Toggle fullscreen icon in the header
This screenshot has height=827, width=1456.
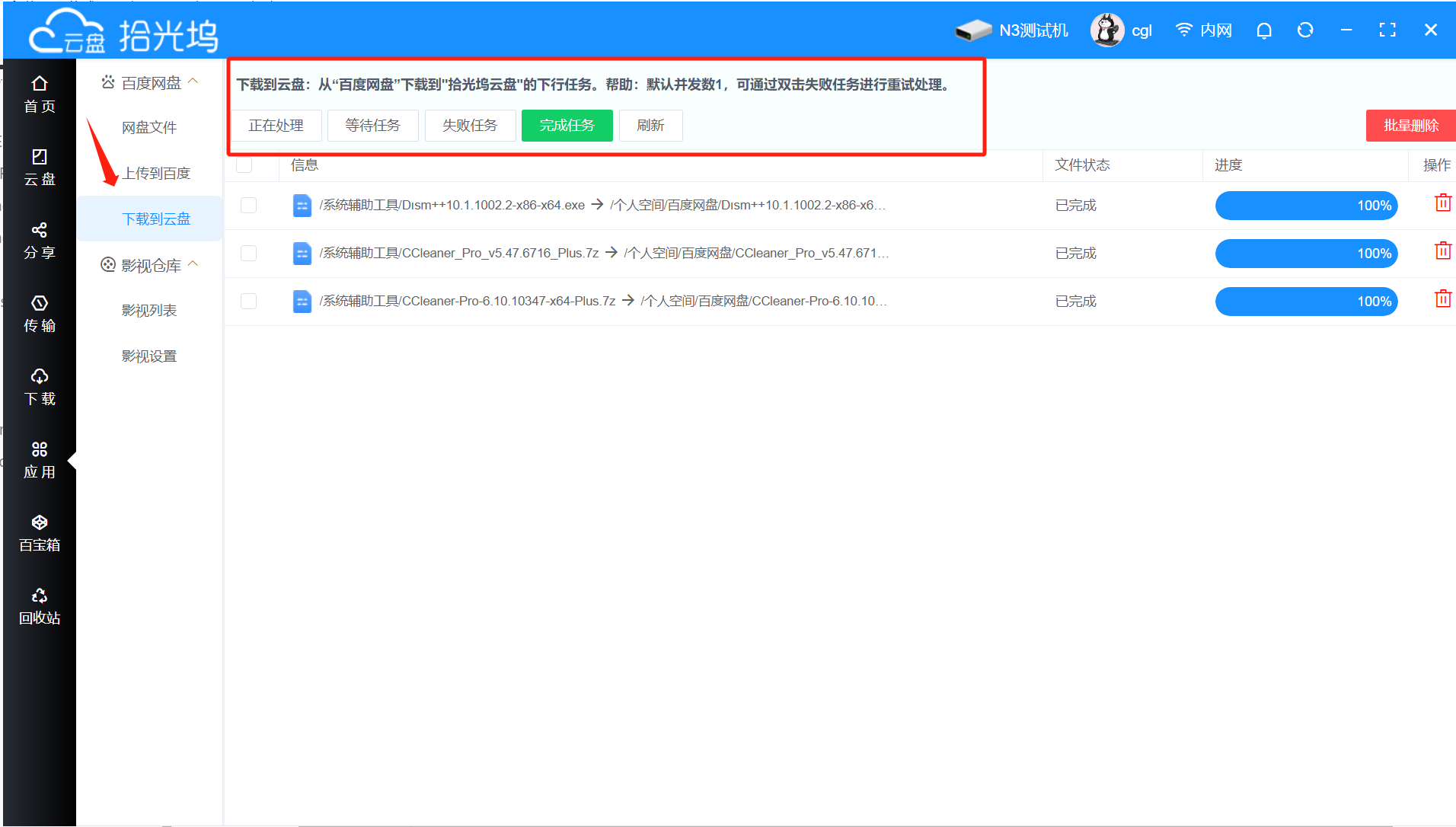click(x=1387, y=30)
